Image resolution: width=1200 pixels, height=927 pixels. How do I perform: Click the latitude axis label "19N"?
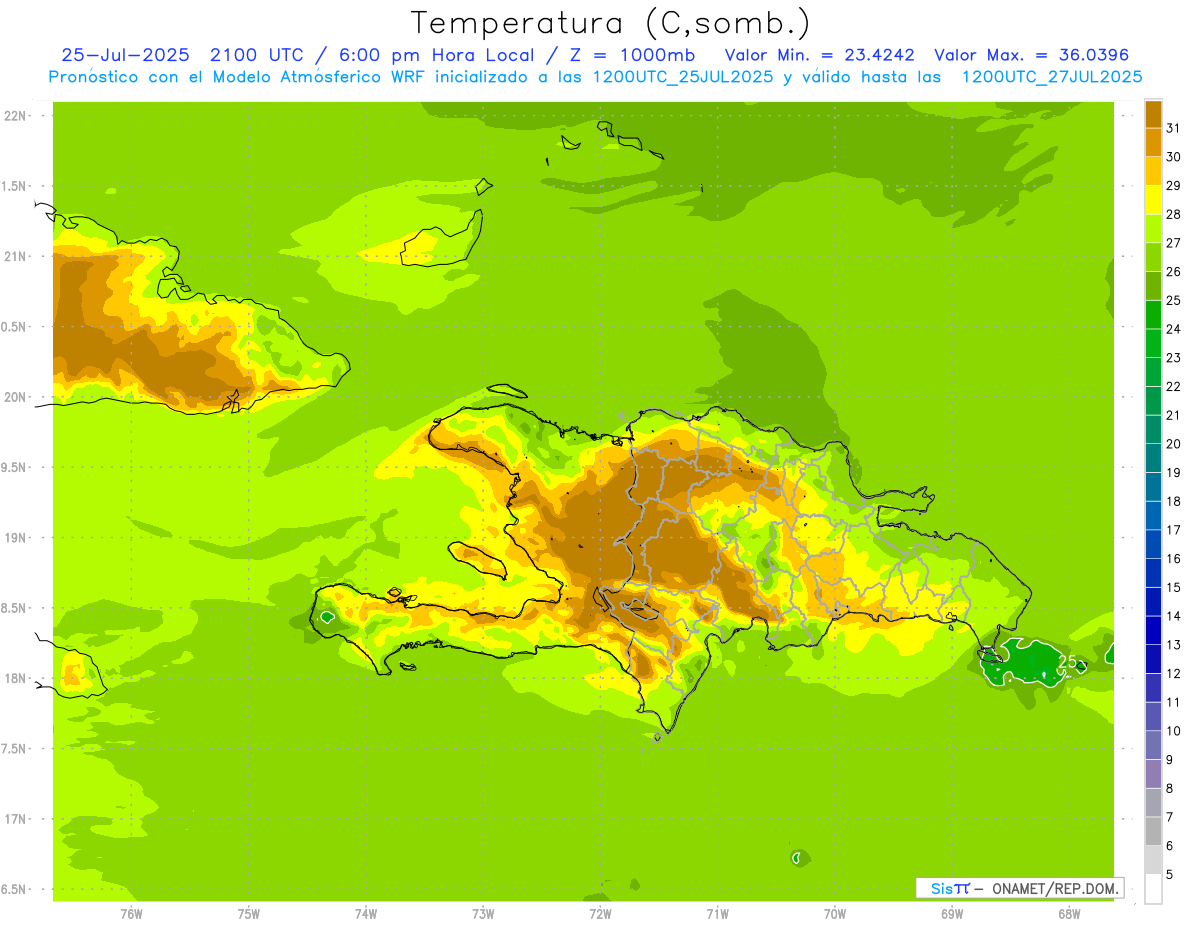click(x=16, y=538)
